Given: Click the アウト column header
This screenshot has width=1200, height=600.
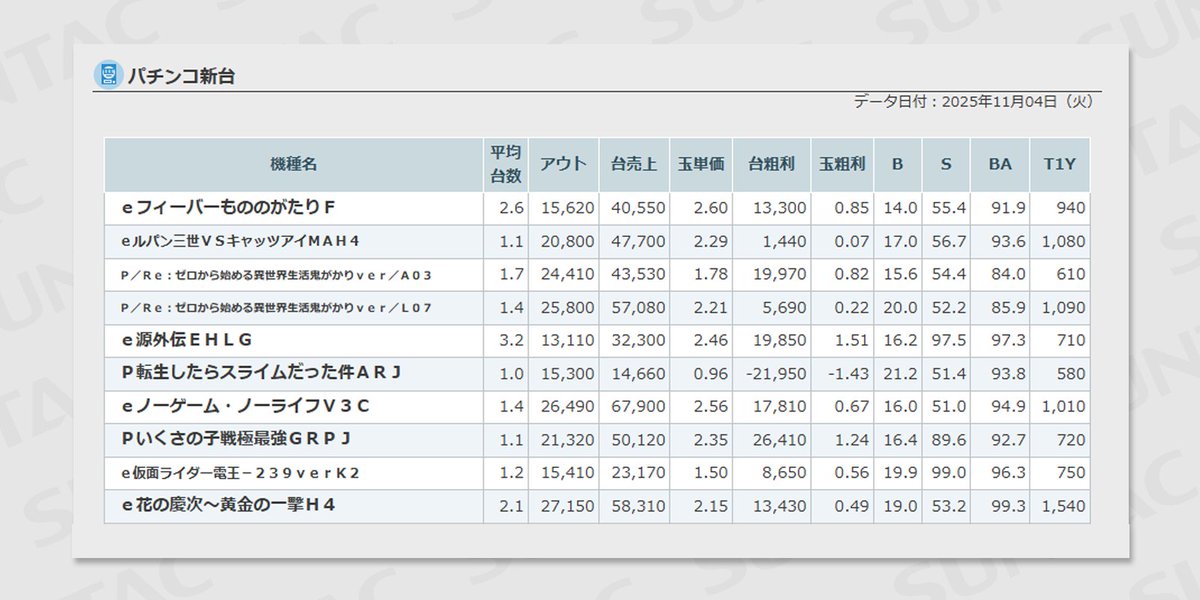Looking at the screenshot, I should 564,164.
